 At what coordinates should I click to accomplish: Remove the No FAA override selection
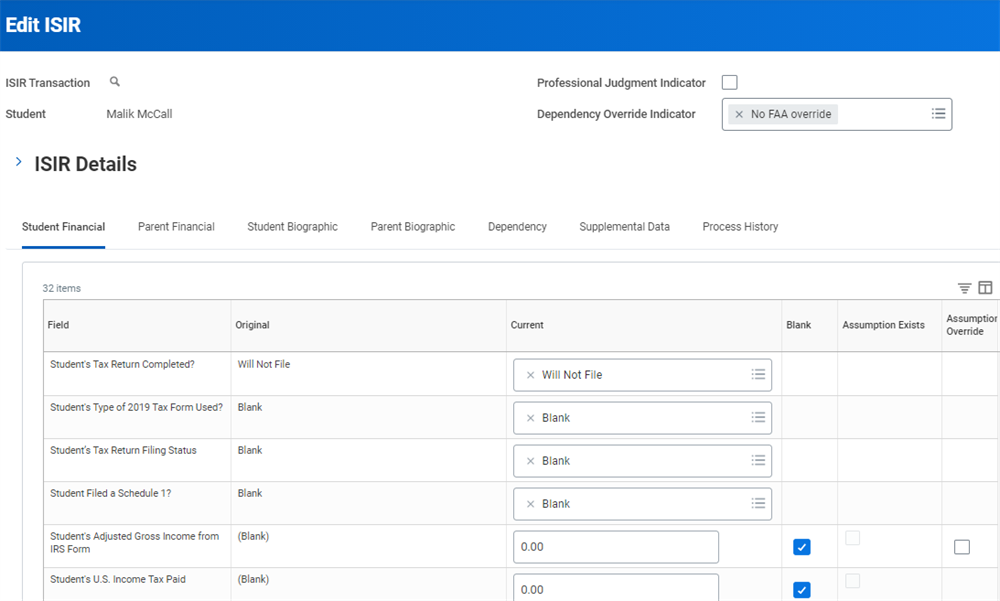point(739,114)
